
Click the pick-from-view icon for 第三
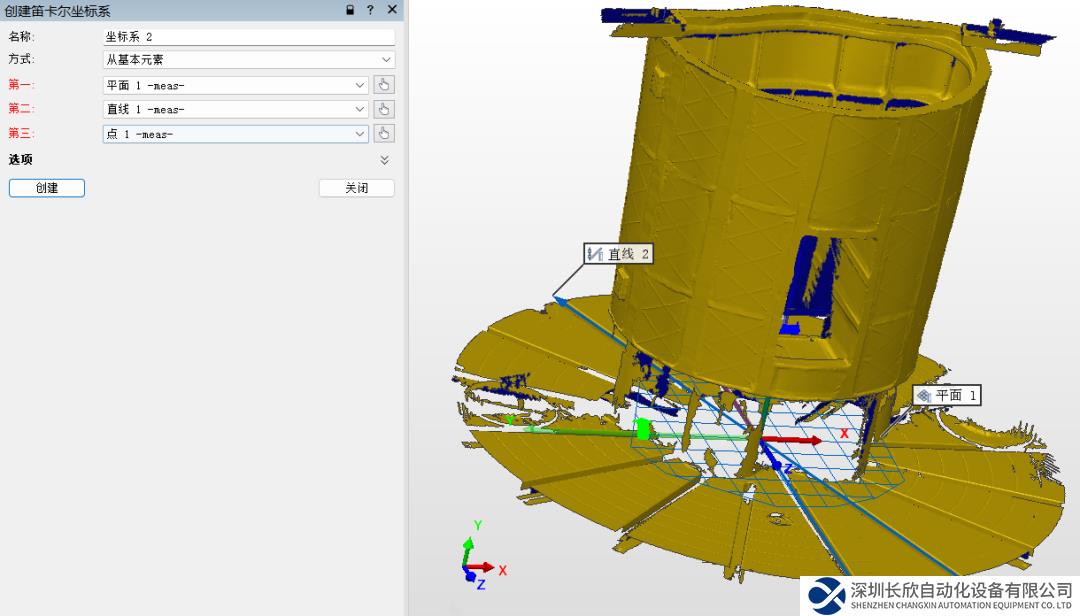tap(385, 133)
